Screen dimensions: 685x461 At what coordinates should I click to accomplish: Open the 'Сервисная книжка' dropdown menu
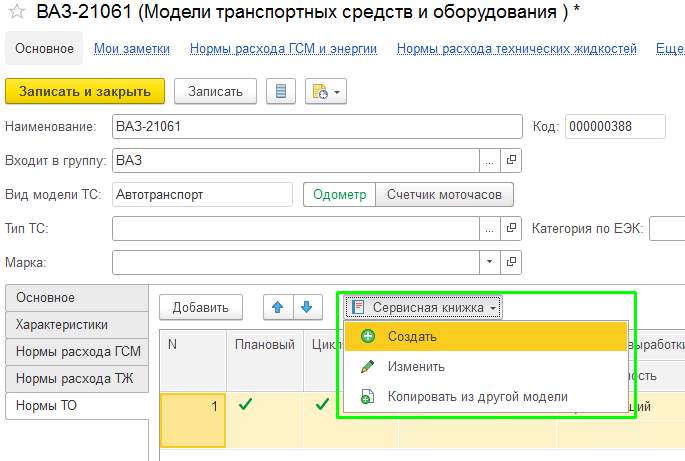pos(423,308)
